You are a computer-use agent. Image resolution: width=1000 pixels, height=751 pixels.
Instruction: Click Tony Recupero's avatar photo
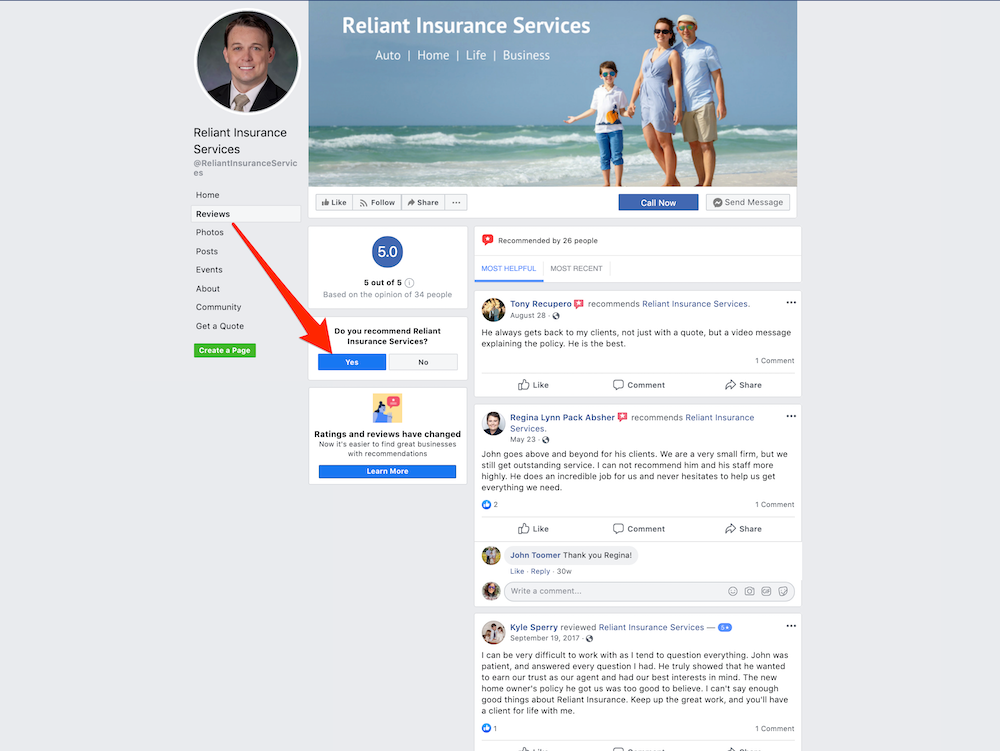click(493, 310)
